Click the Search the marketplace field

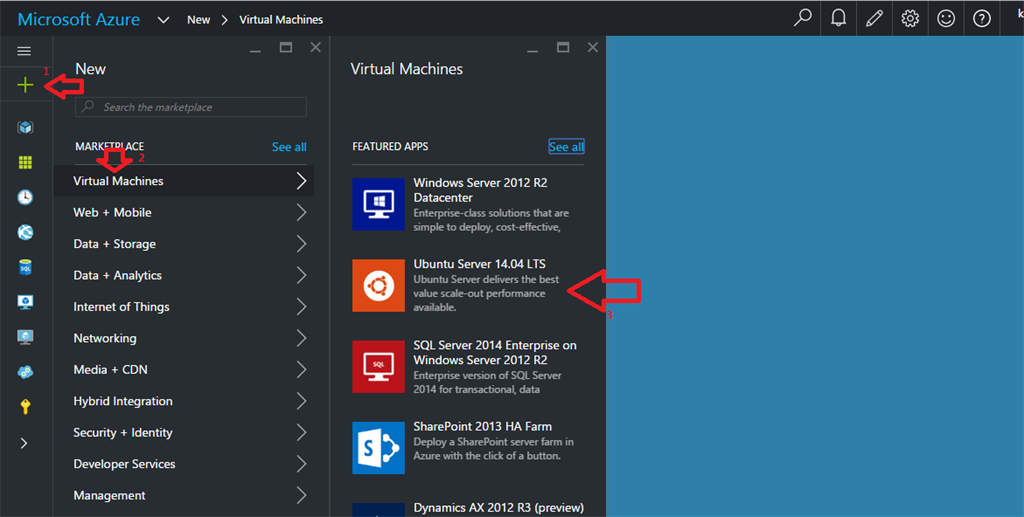click(191, 107)
